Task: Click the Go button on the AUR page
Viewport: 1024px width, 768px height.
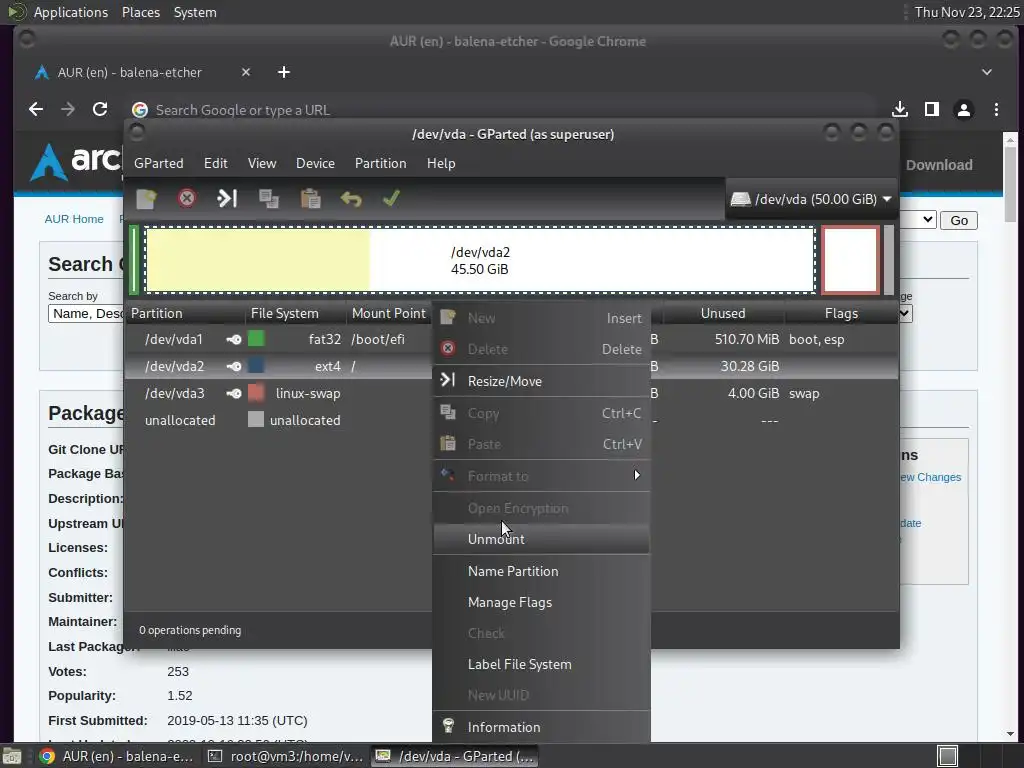Action: pos(959,220)
